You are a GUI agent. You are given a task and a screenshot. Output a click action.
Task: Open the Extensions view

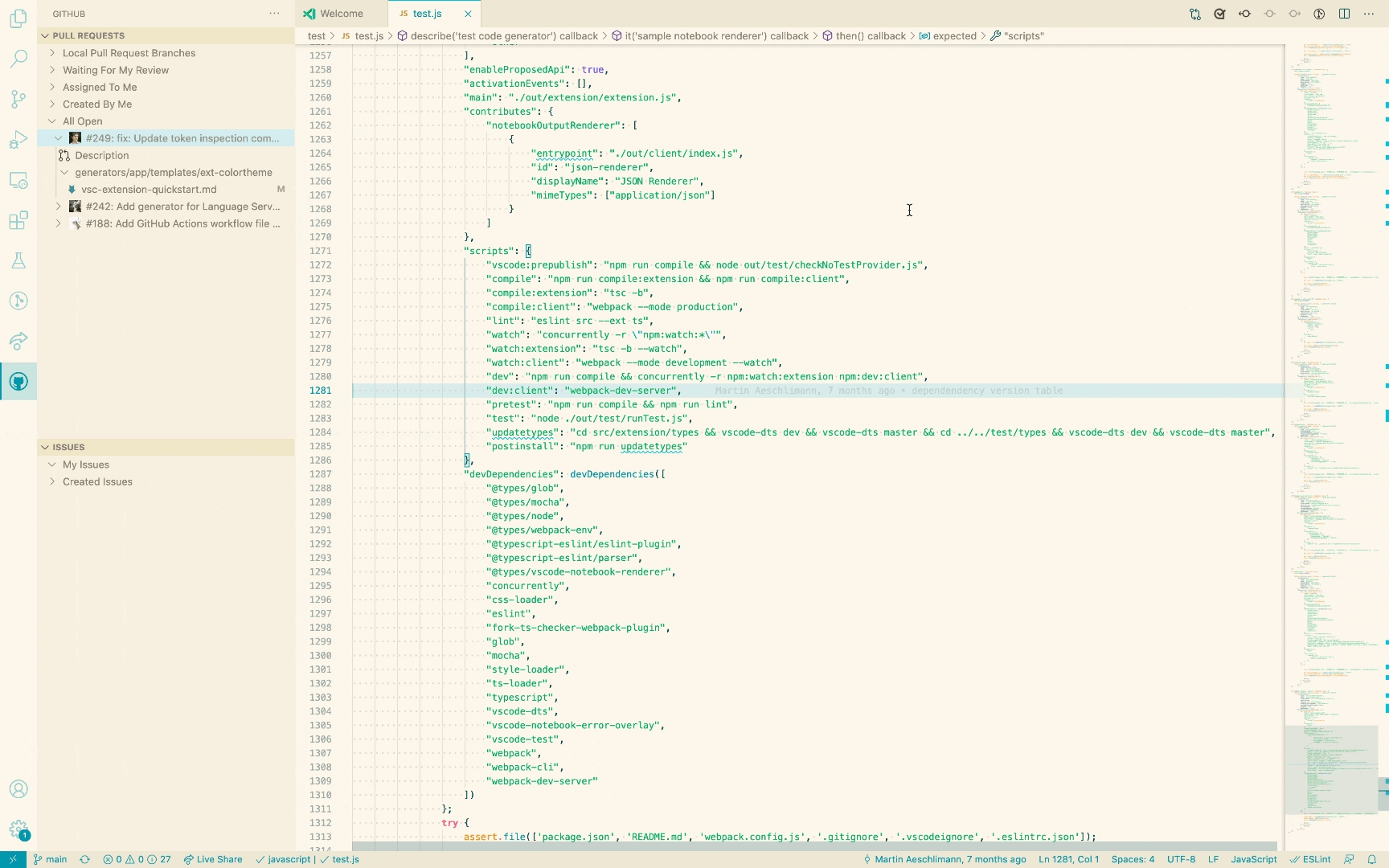click(18, 220)
